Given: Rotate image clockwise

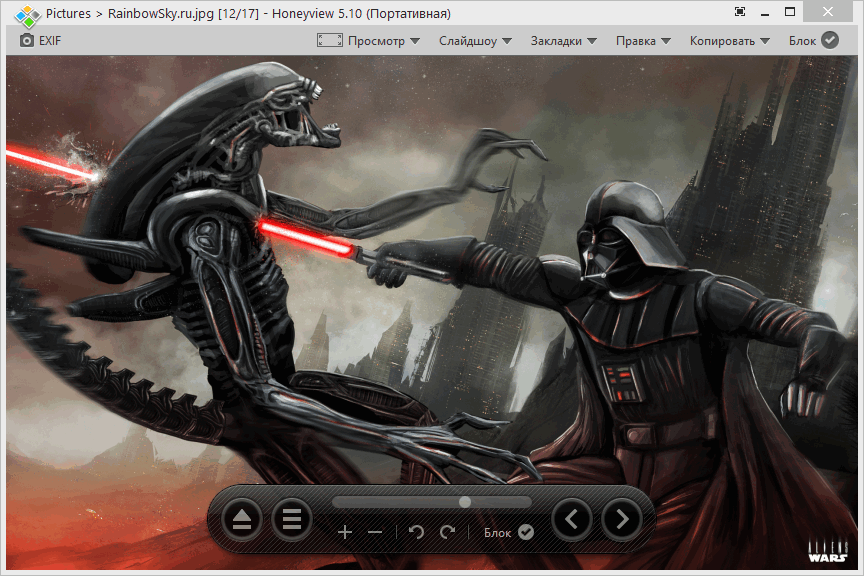Looking at the screenshot, I should click(x=447, y=532).
